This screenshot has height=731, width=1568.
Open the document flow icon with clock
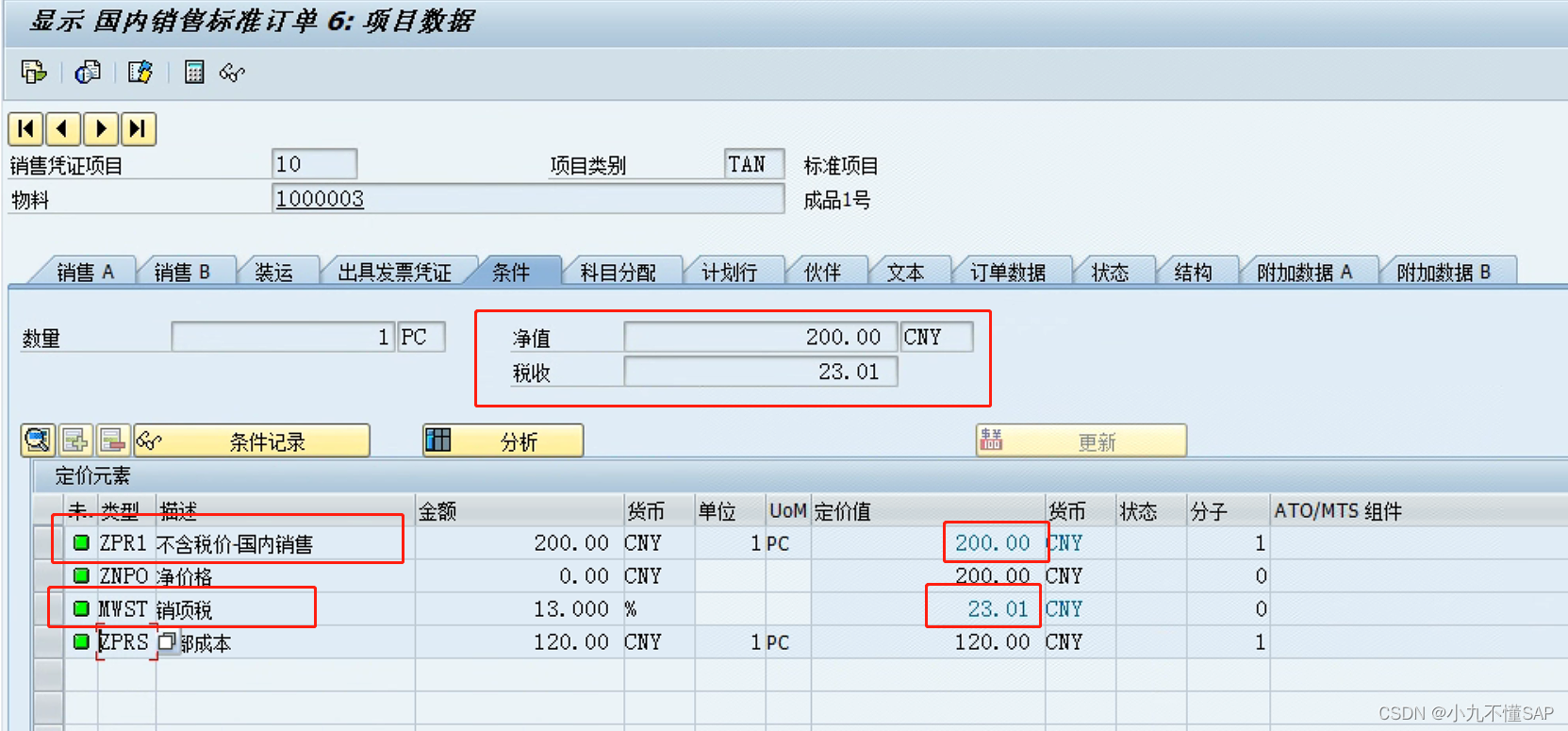pos(88,72)
